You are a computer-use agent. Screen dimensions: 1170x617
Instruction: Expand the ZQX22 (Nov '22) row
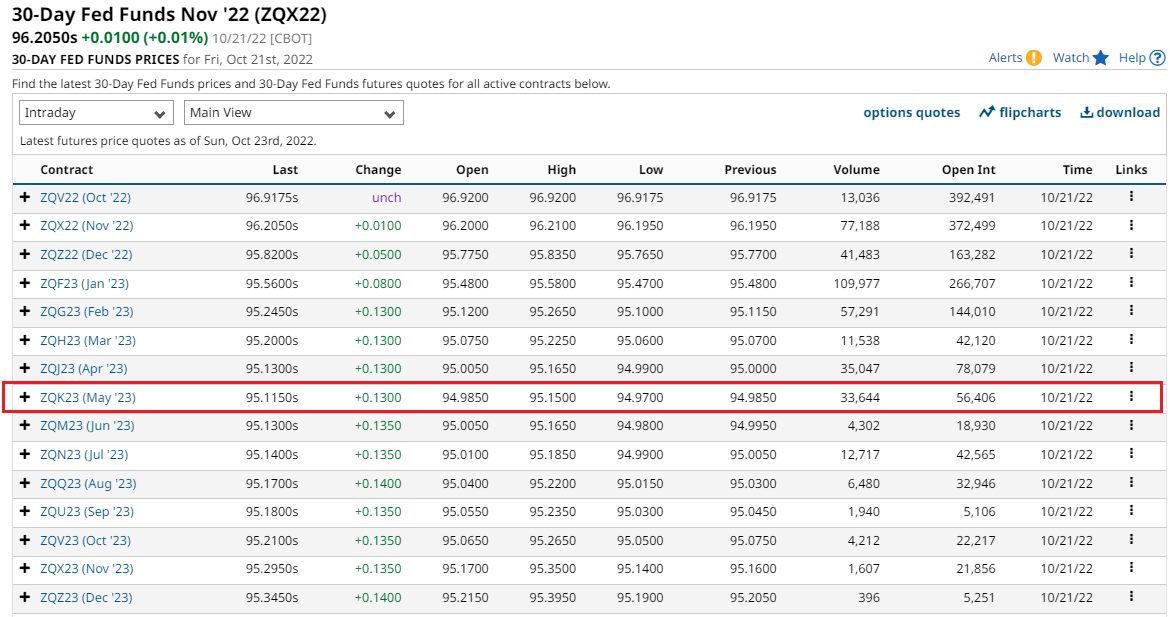(x=25, y=226)
